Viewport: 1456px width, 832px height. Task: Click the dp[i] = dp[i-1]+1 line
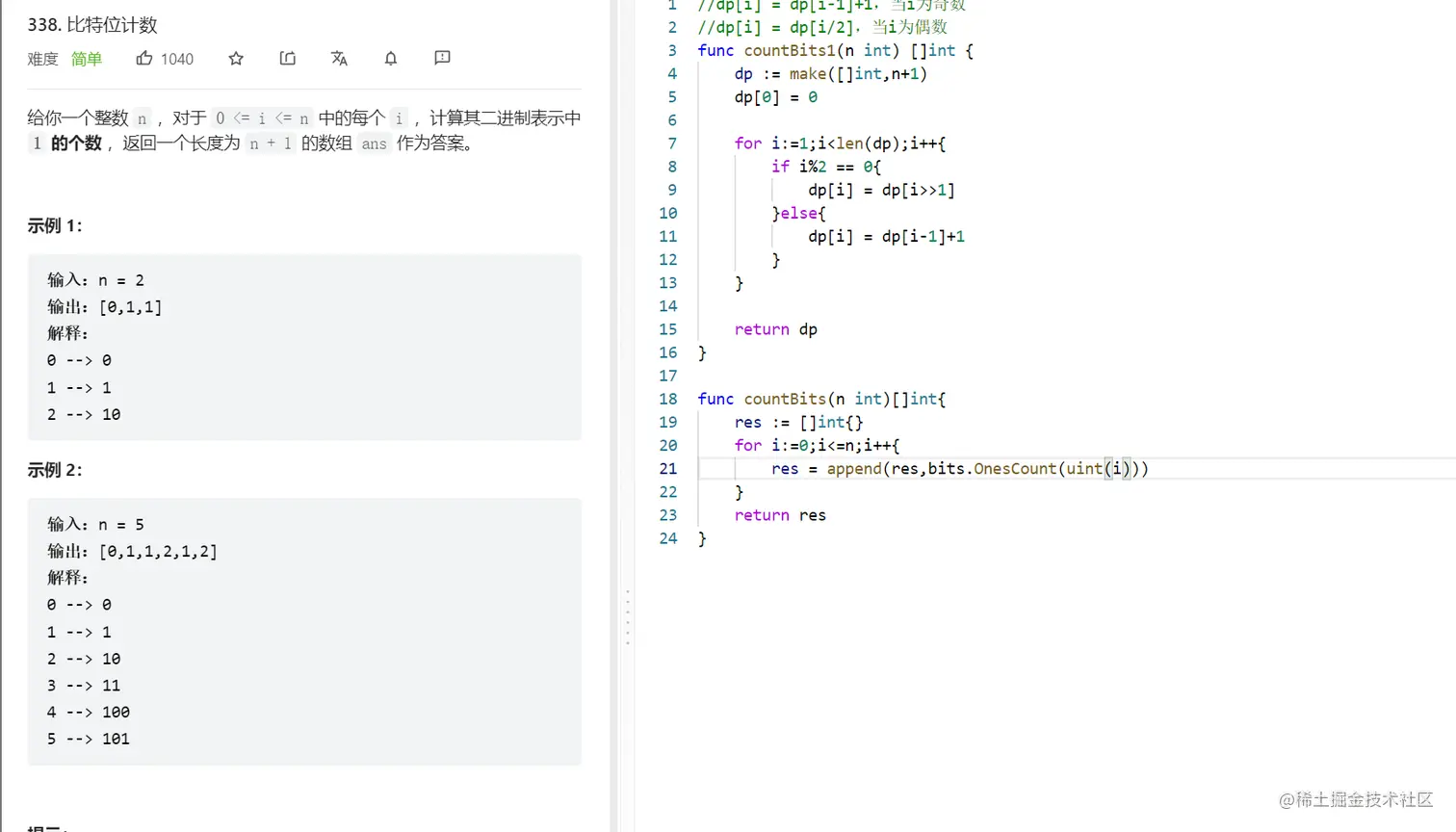[886, 236]
